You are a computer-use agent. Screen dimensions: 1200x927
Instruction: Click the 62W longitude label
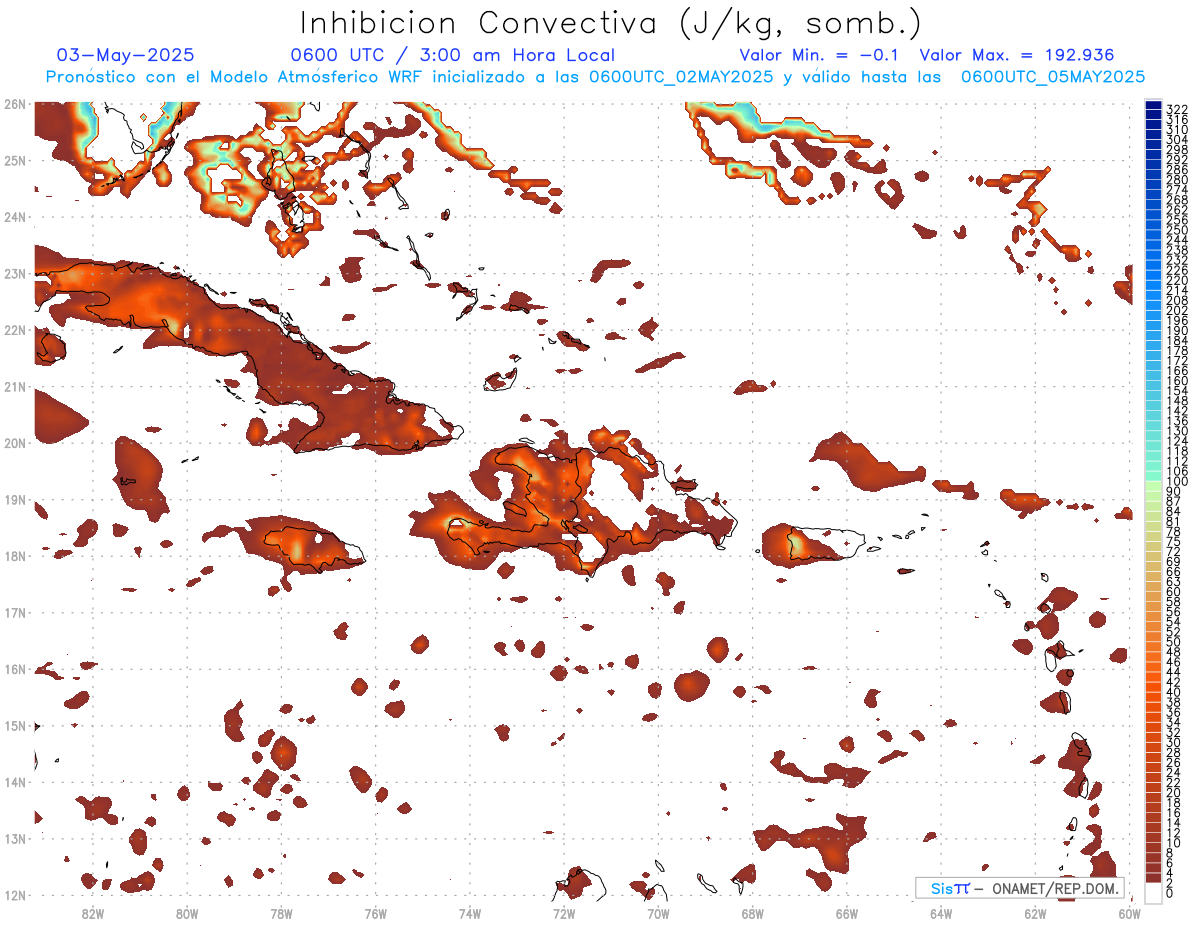[x=1035, y=913]
